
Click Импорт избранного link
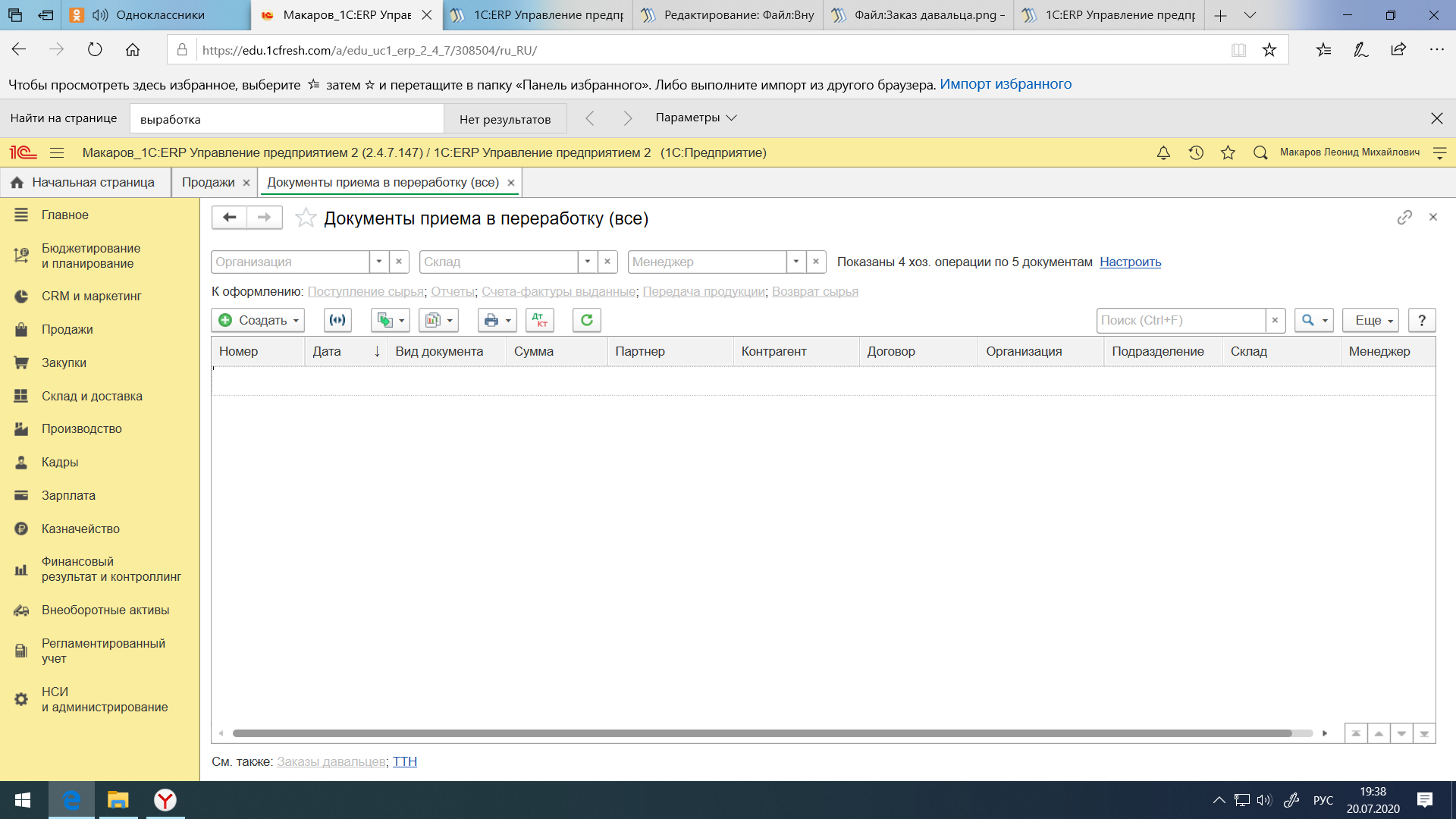1006,84
